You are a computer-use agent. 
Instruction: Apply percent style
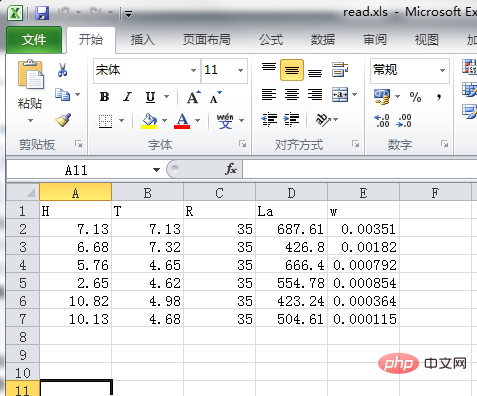(415, 97)
